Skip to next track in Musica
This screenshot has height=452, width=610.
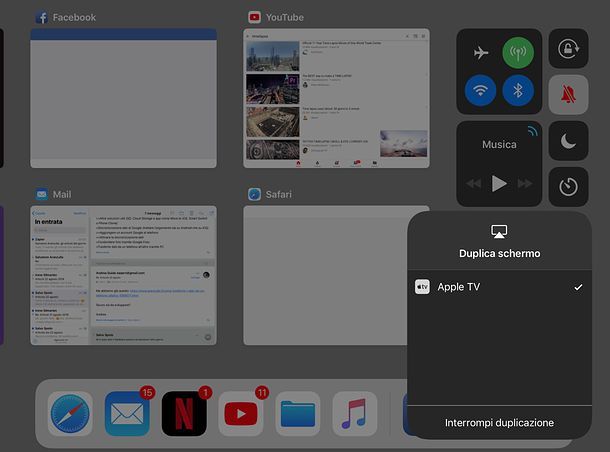pos(525,184)
